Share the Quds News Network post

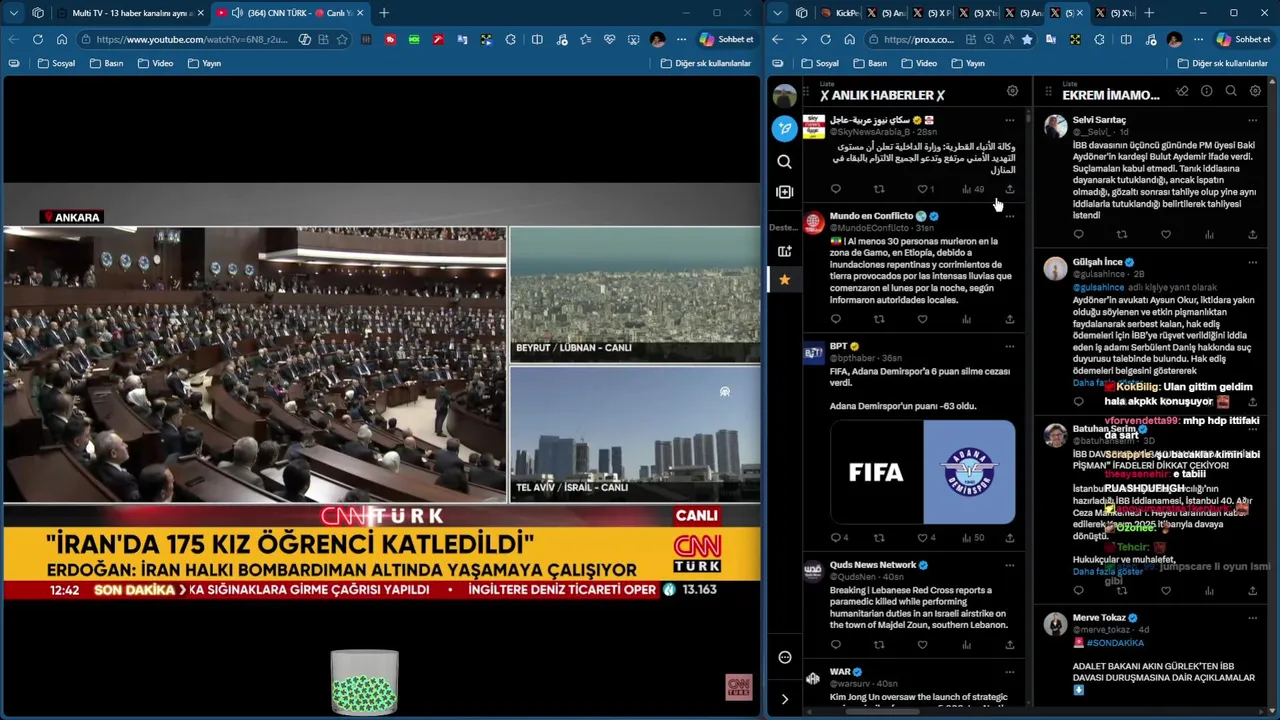pos(1009,645)
